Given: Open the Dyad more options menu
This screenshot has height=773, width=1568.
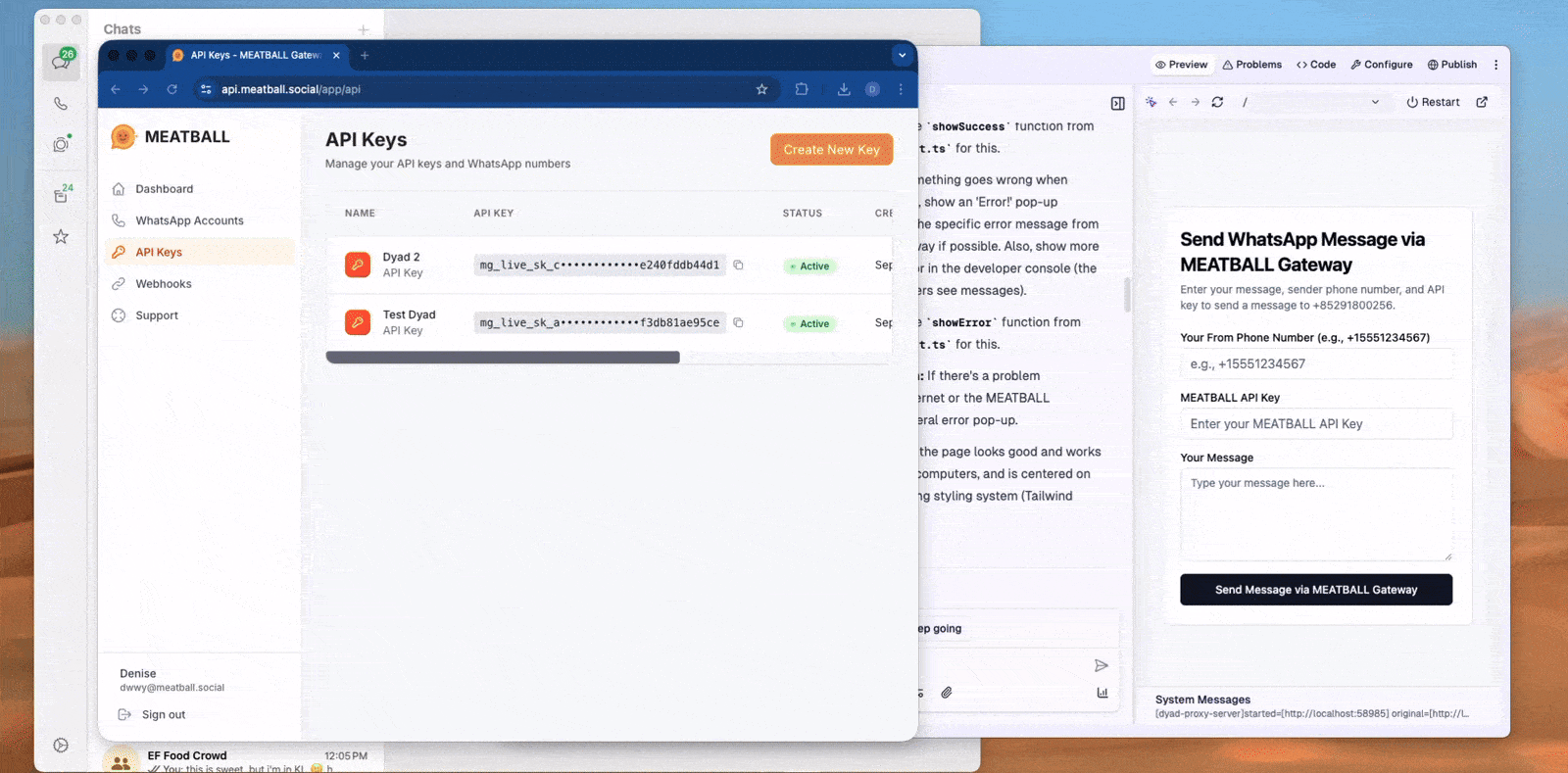Looking at the screenshot, I should click(1495, 65).
